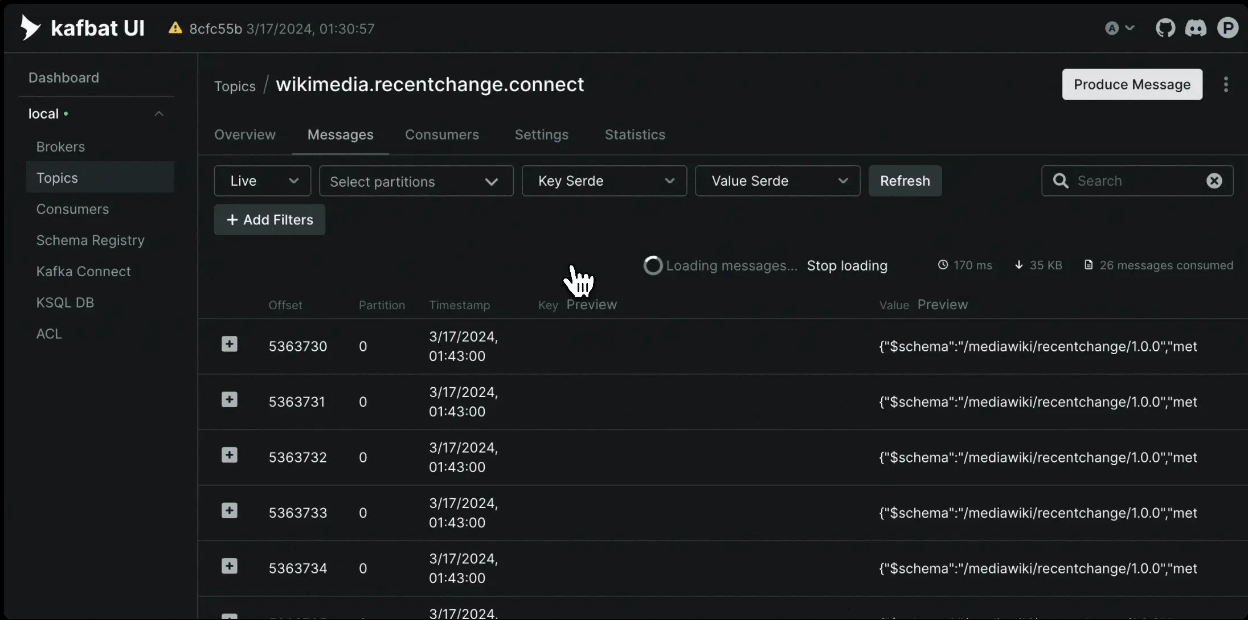Click the download arrow icon beside 35 KB
The height and width of the screenshot is (620, 1248).
[1019, 265]
